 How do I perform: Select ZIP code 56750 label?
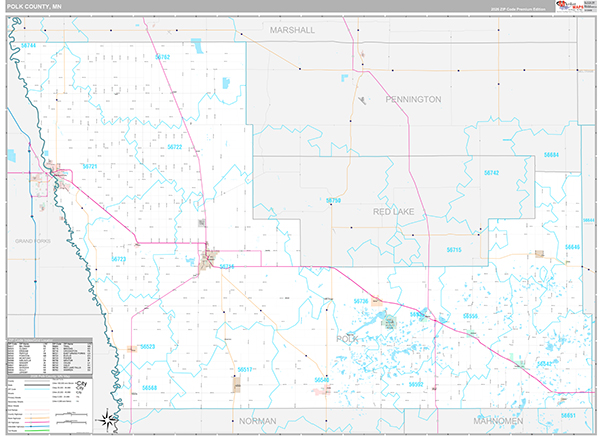coord(333,201)
